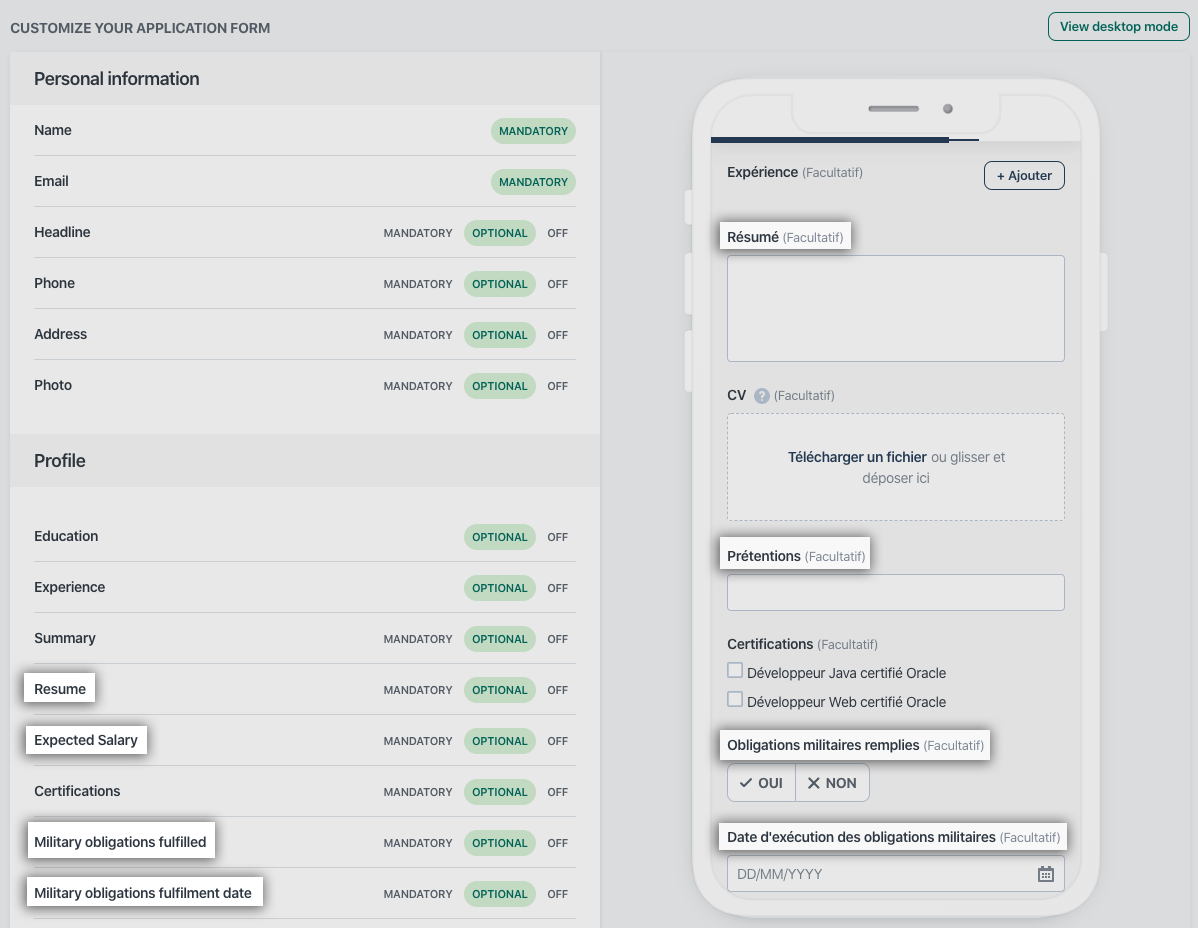
Task: Select OUI for military obligations
Action: coord(761,783)
